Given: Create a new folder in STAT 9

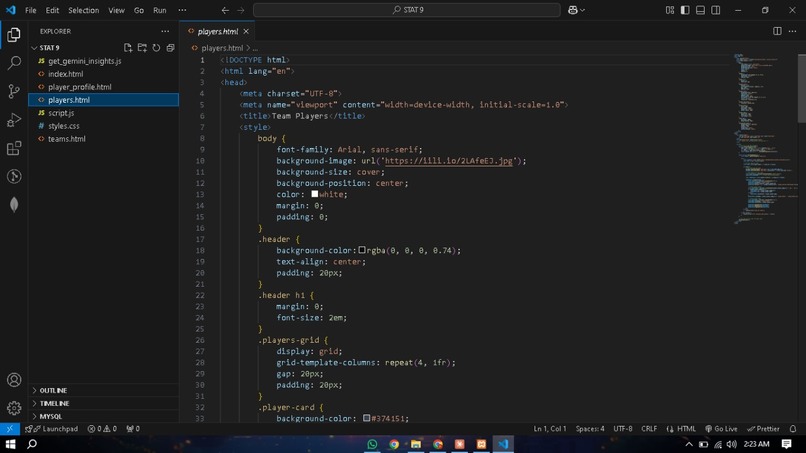Looking at the screenshot, I should [142, 48].
